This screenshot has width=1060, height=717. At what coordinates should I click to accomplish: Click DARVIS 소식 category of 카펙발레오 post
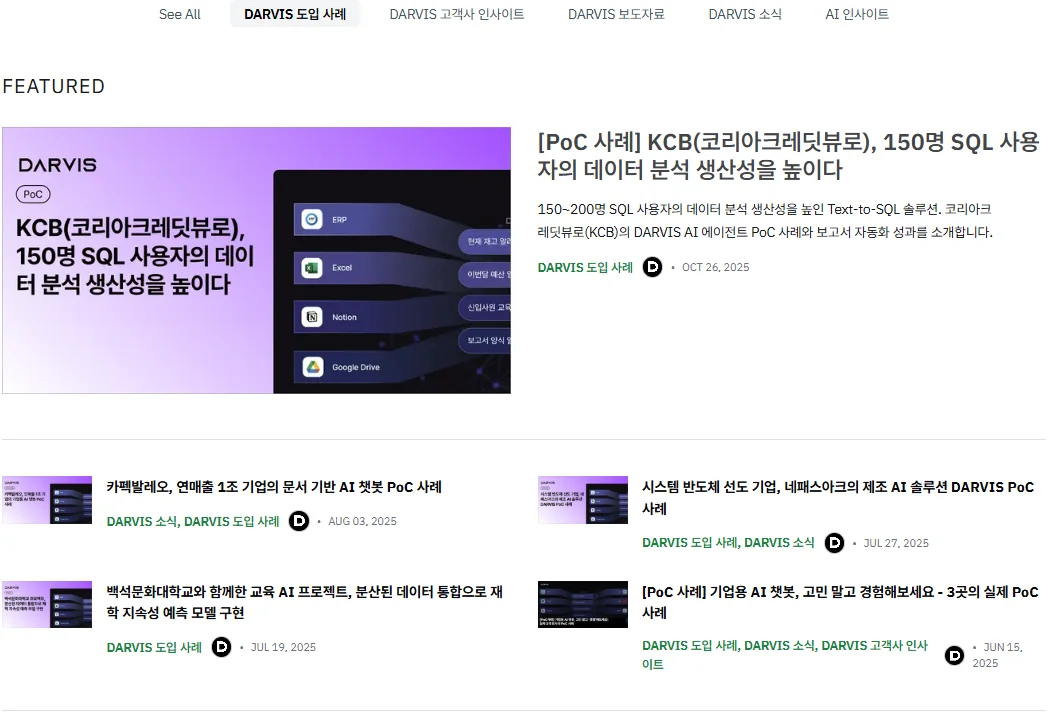[x=142, y=522]
